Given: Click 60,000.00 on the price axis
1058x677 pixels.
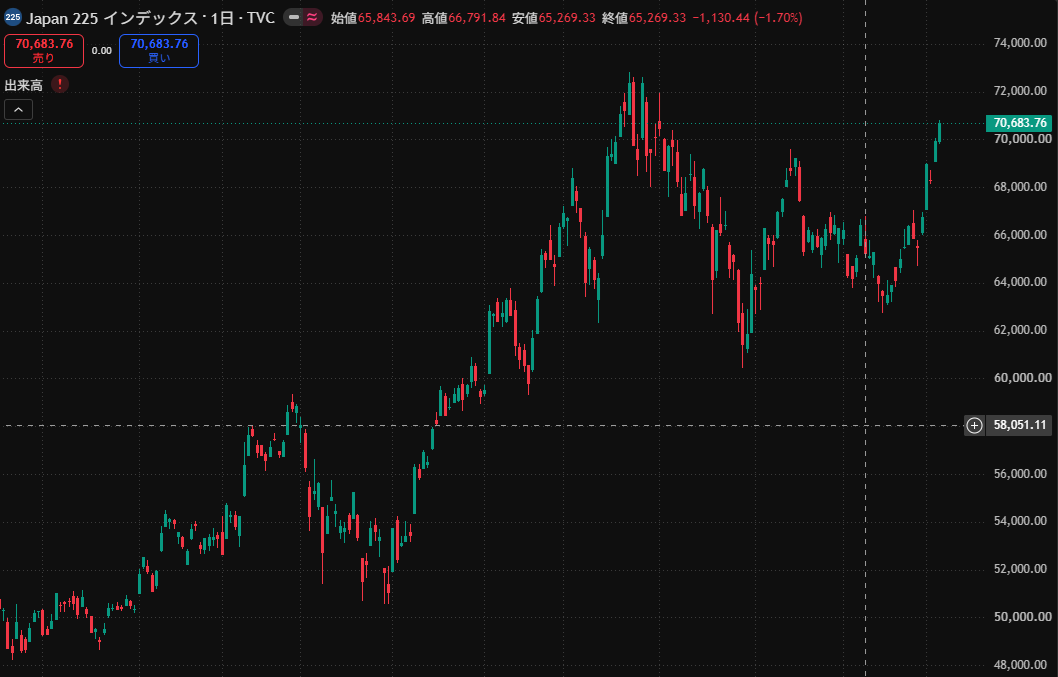Looking at the screenshot, I should click(1022, 378).
